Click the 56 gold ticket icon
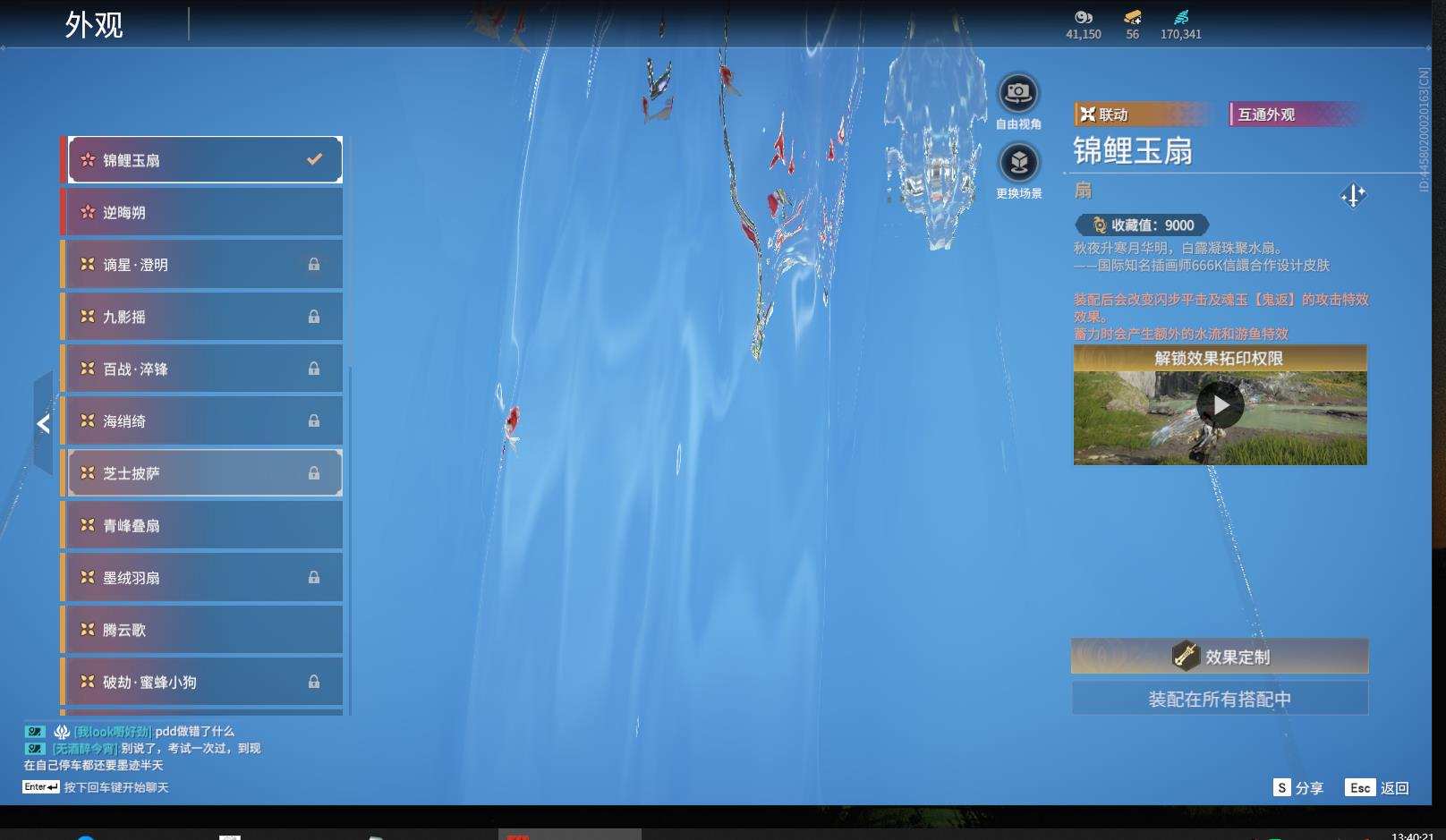The width and height of the screenshot is (1446, 840). click(1133, 17)
